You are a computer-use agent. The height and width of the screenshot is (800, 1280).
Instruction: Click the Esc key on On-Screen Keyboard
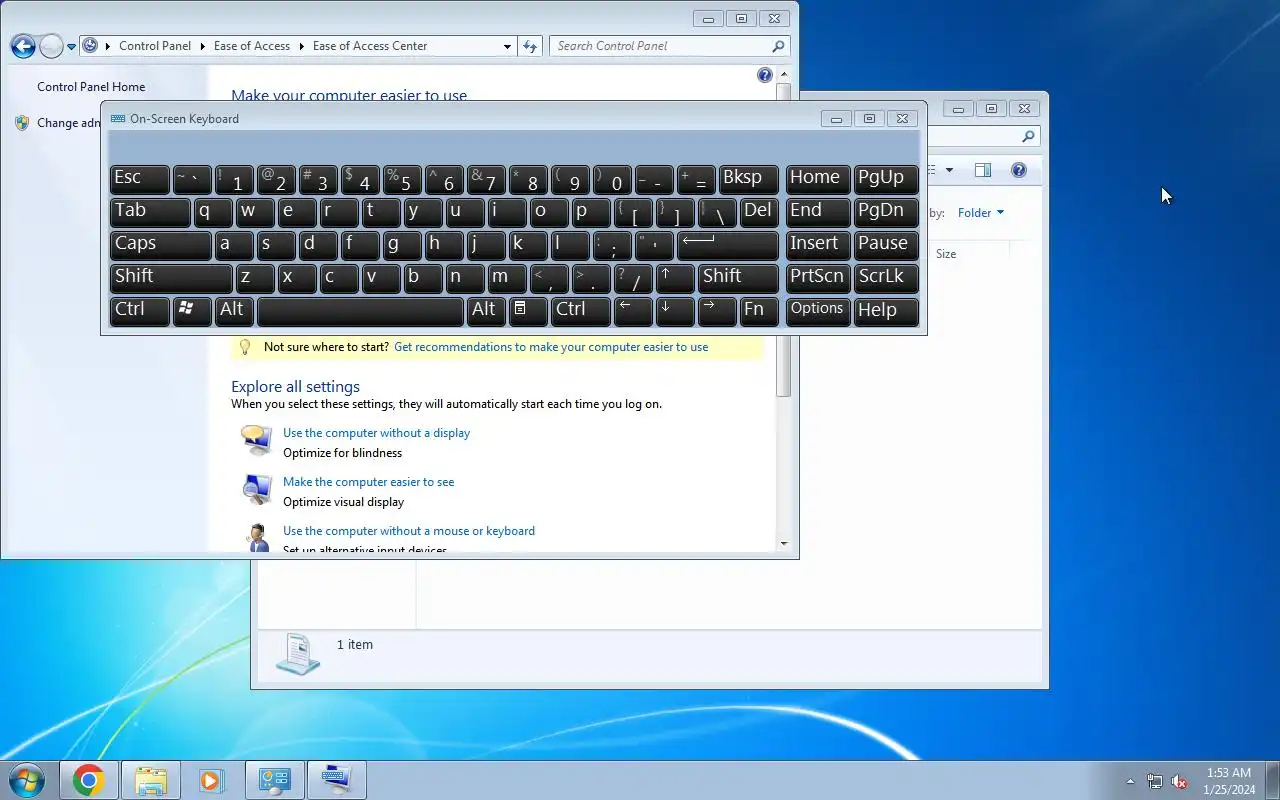tap(139, 179)
